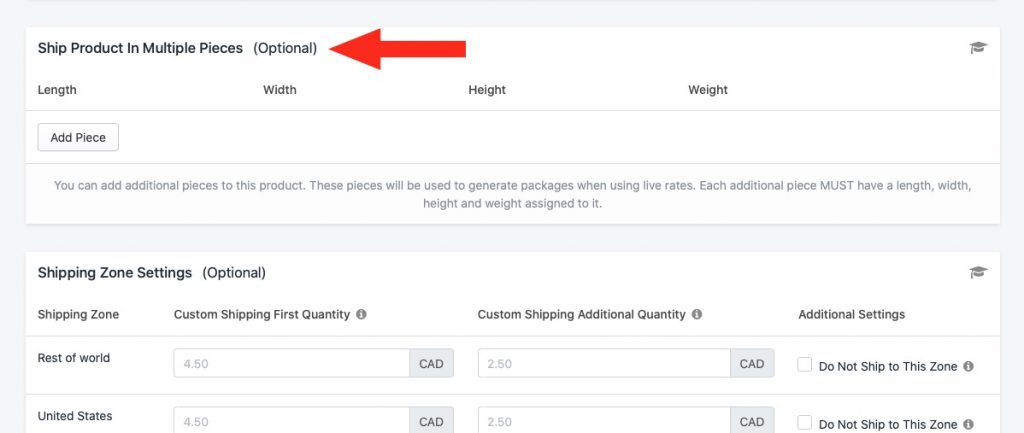Click the Weight column header
1024x433 pixels.
[x=708, y=89]
